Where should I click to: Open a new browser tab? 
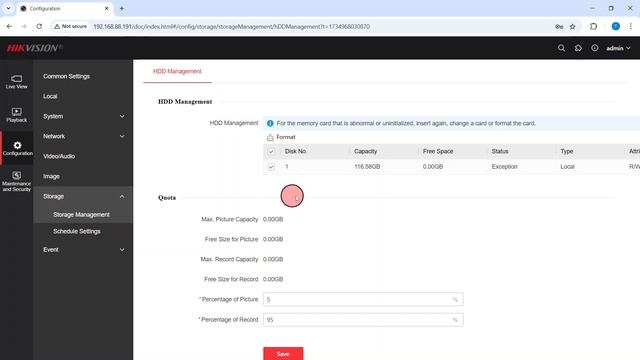122,9
